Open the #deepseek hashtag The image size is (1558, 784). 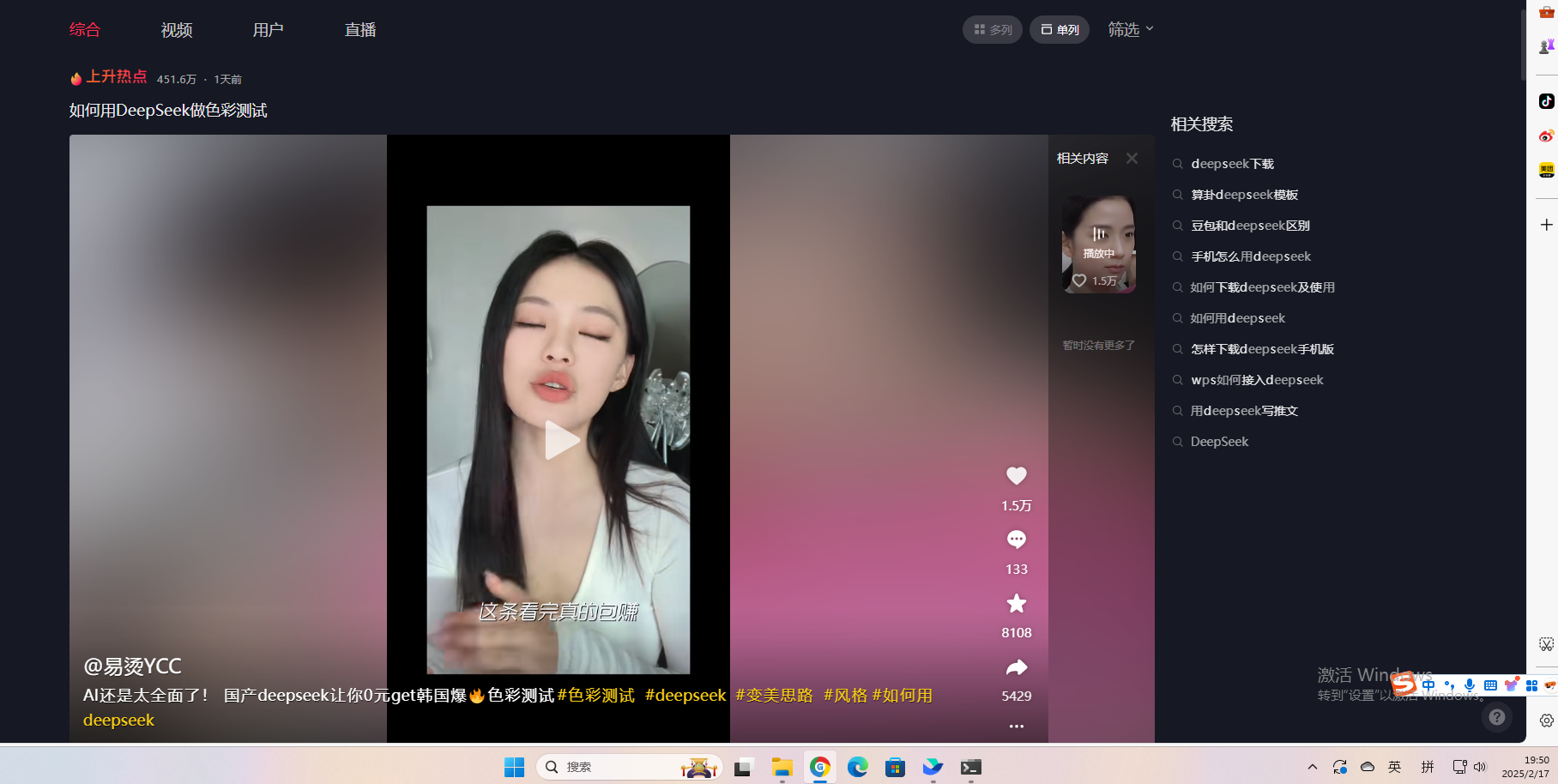pyautogui.click(x=685, y=696)
